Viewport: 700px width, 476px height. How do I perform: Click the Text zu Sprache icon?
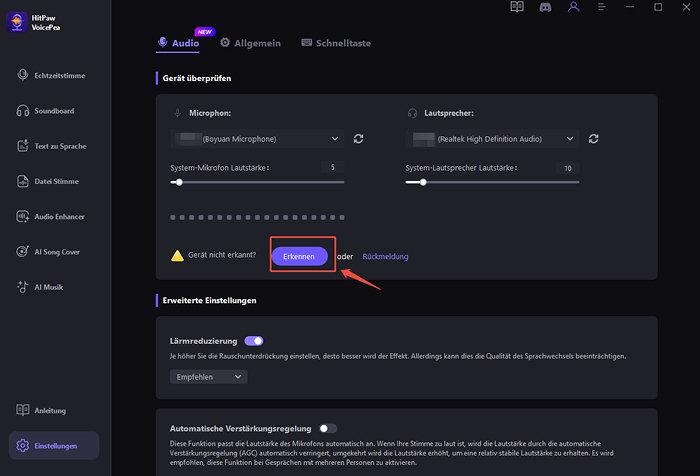pyautogui.click(x=23, y=146)
